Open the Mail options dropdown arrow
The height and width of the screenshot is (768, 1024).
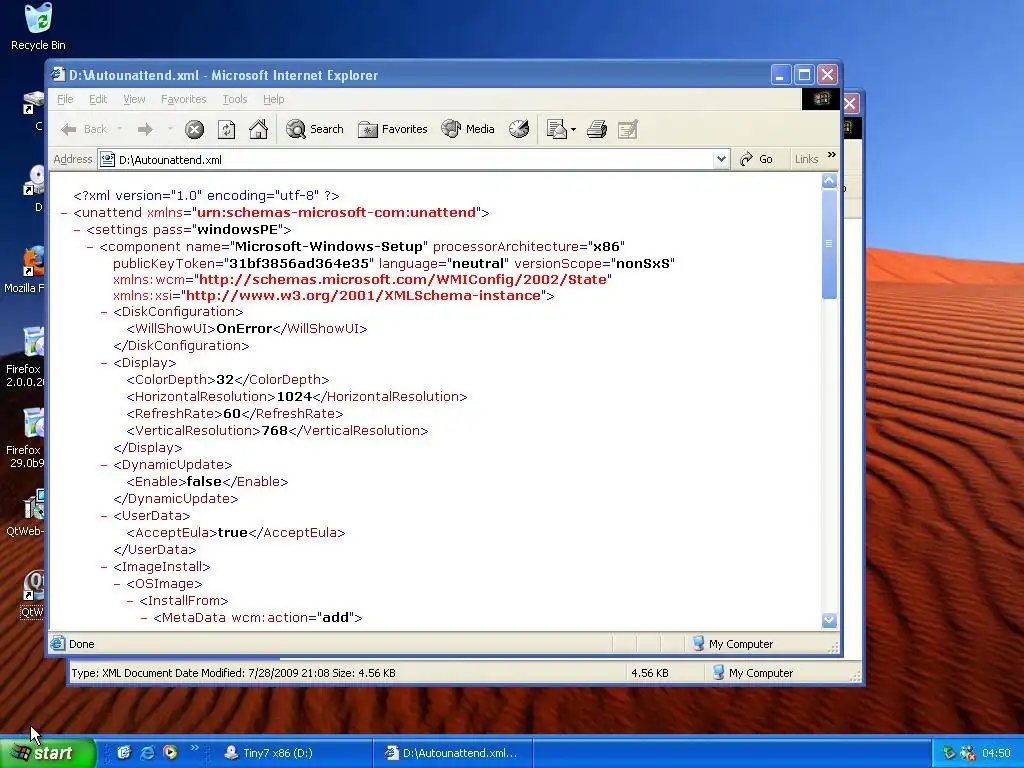pos(573,129)
